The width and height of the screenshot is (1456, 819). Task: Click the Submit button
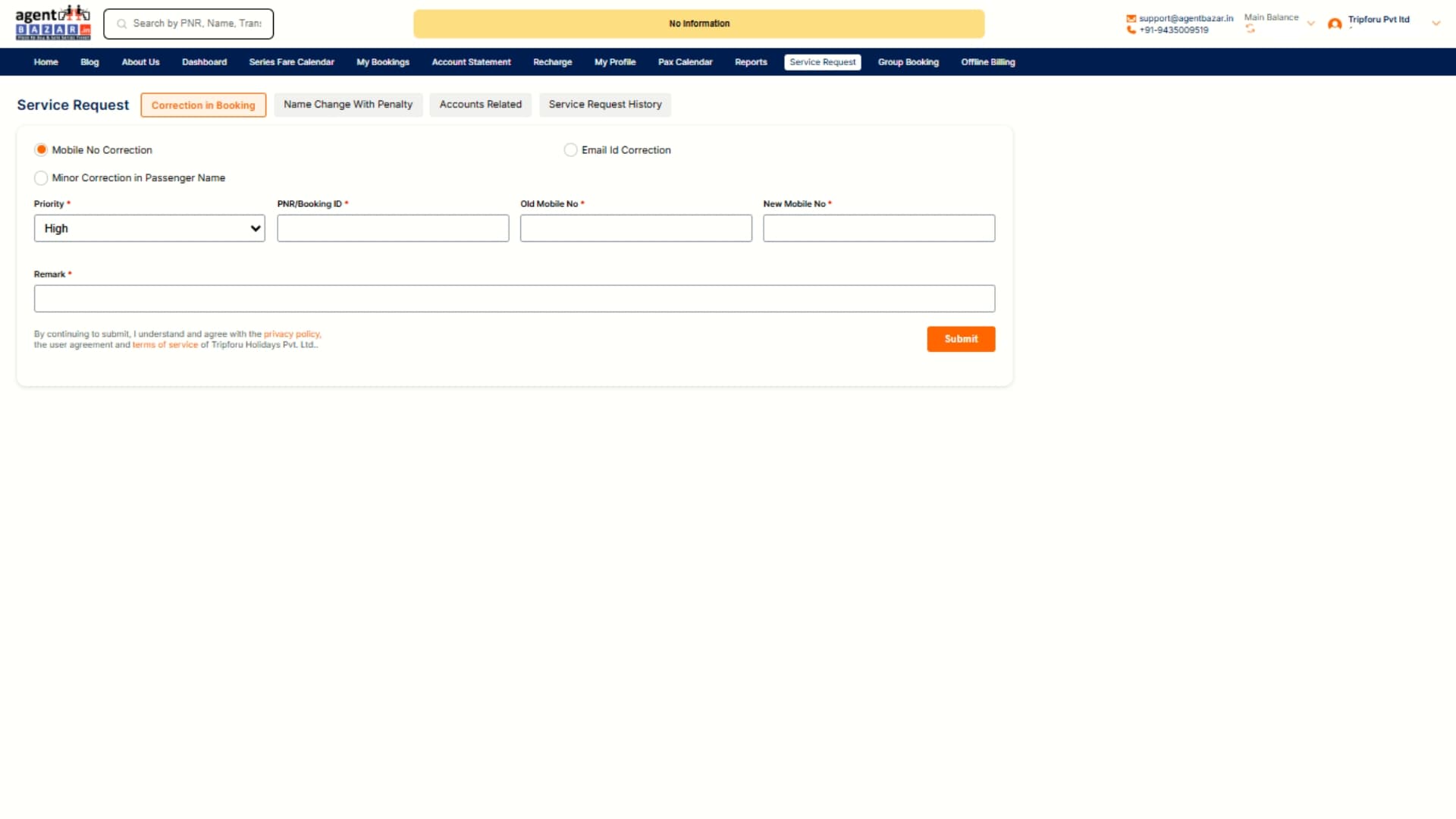click(x=961, y=339)
